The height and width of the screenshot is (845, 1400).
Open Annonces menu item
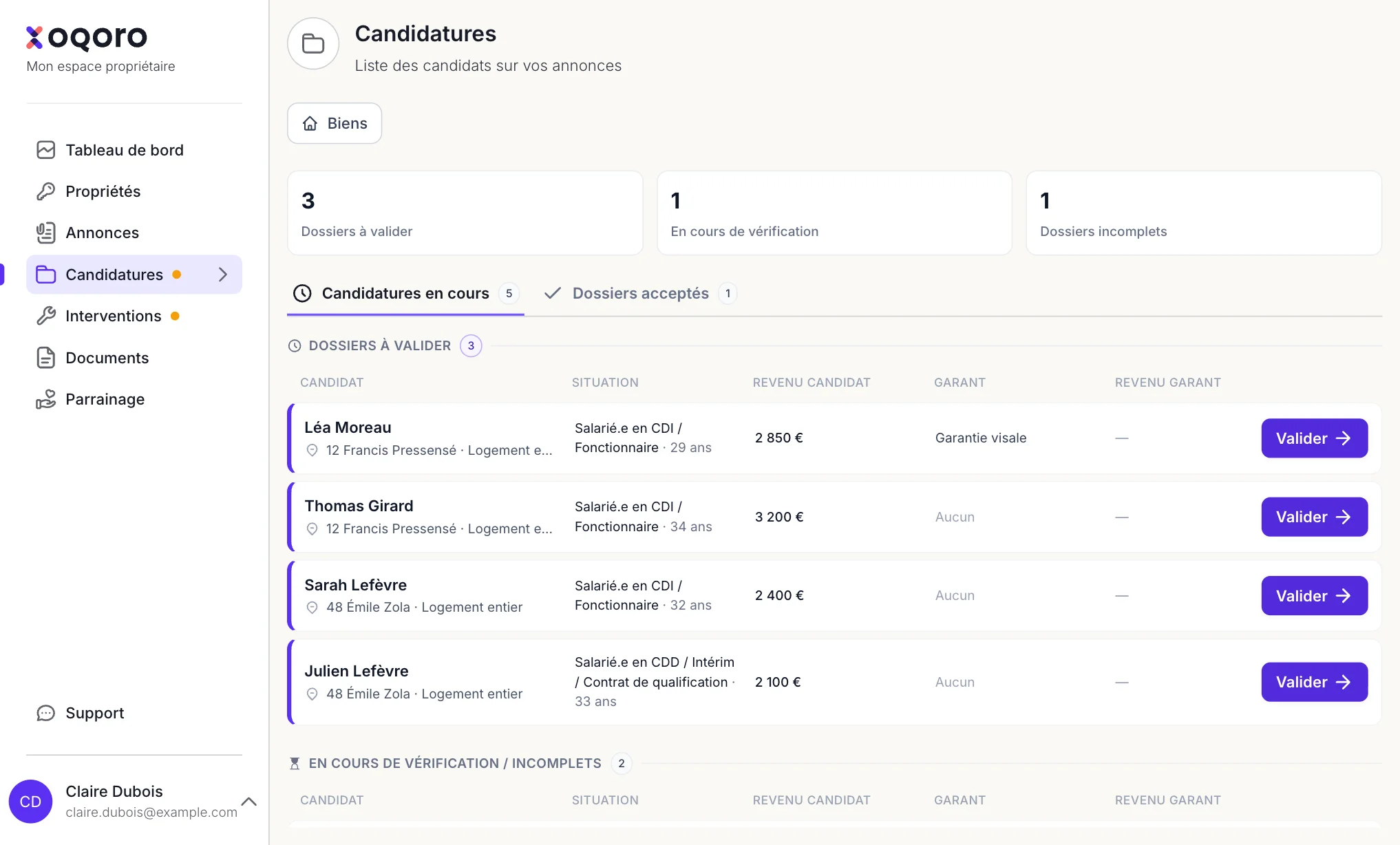click(x=134, y=233)
